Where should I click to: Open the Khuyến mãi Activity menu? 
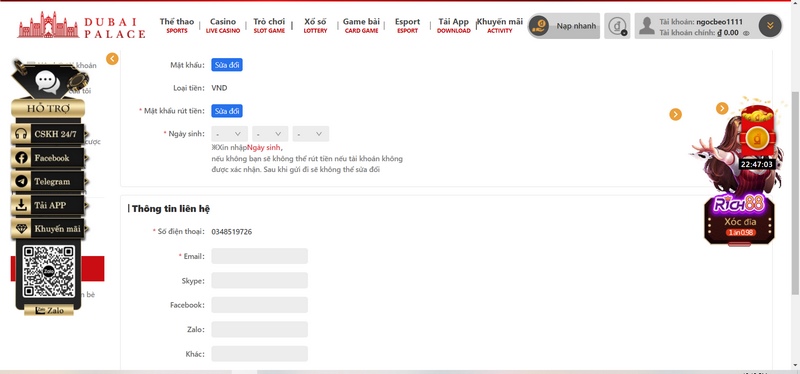click(x=499, y=26)
